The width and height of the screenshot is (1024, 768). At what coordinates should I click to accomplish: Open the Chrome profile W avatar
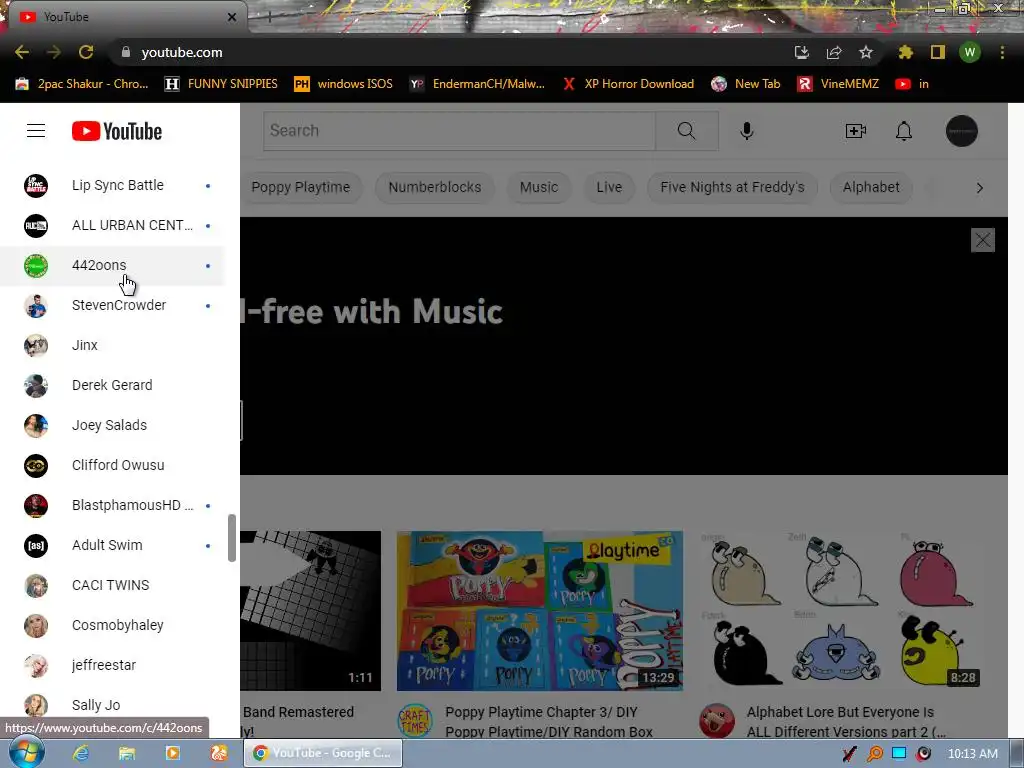[x=969, y=52]
